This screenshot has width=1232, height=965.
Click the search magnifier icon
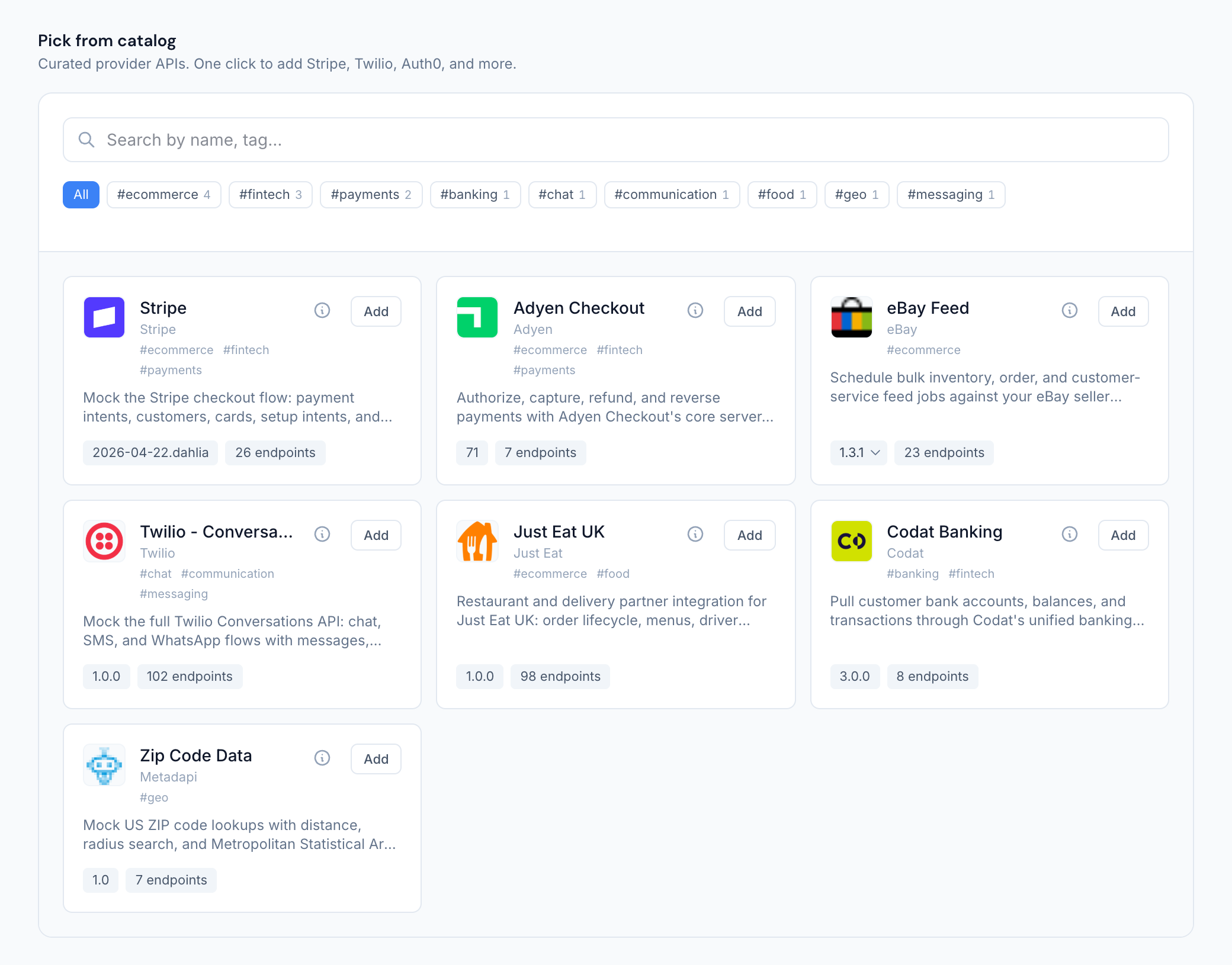86,140
